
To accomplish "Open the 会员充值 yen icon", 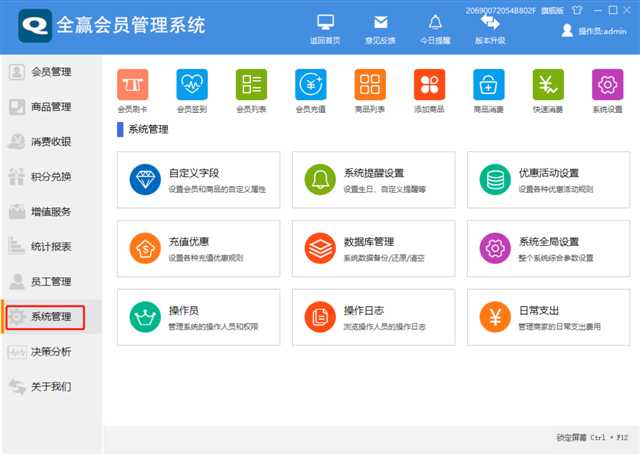I will coord(311,85).
